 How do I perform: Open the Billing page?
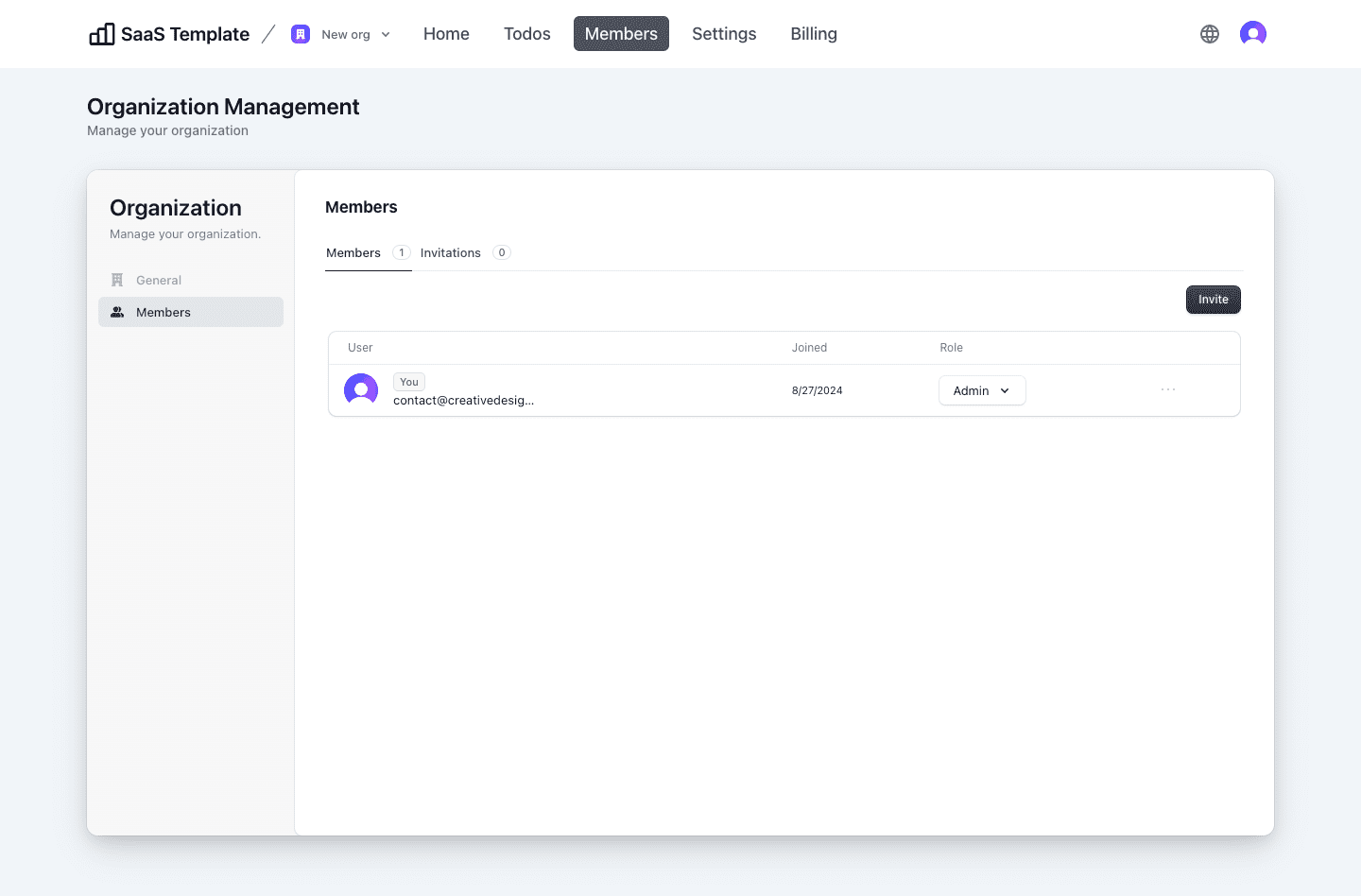pos(813,33)
